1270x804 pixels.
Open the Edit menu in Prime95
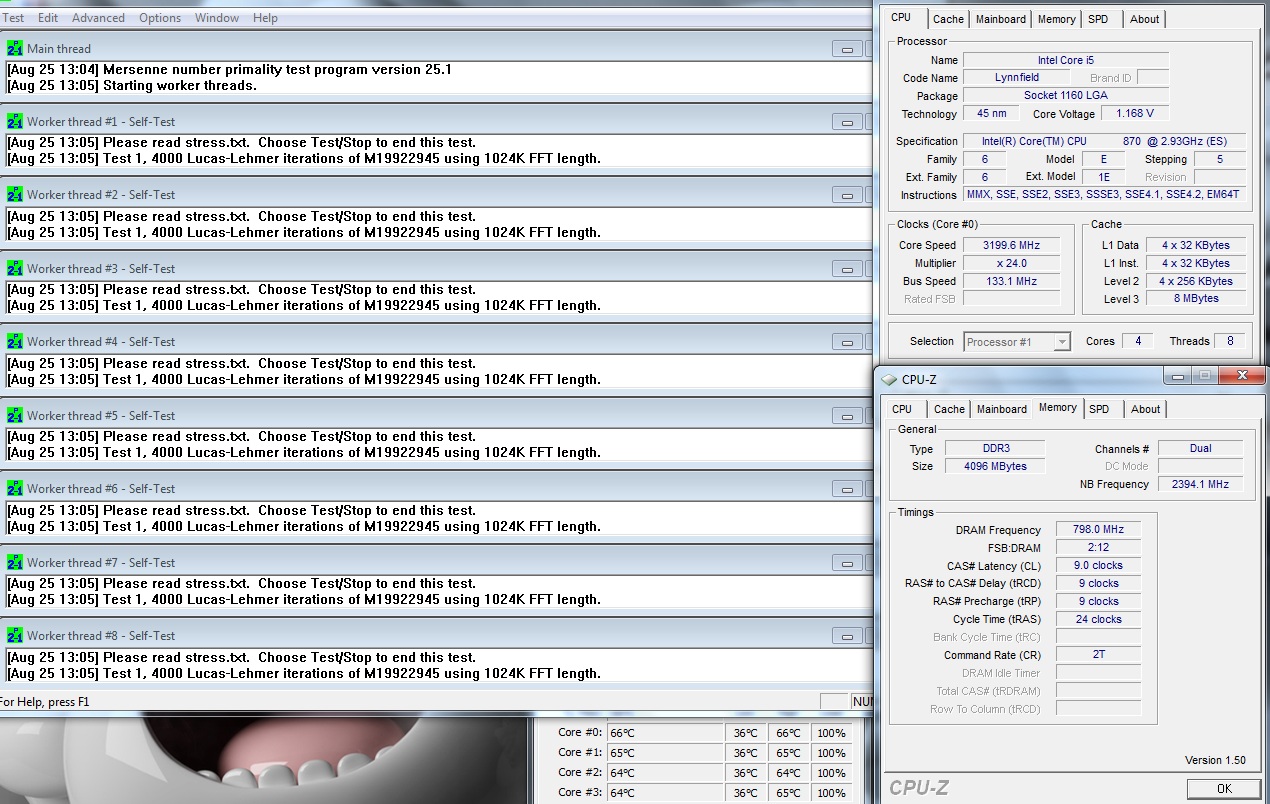[48, 18]
